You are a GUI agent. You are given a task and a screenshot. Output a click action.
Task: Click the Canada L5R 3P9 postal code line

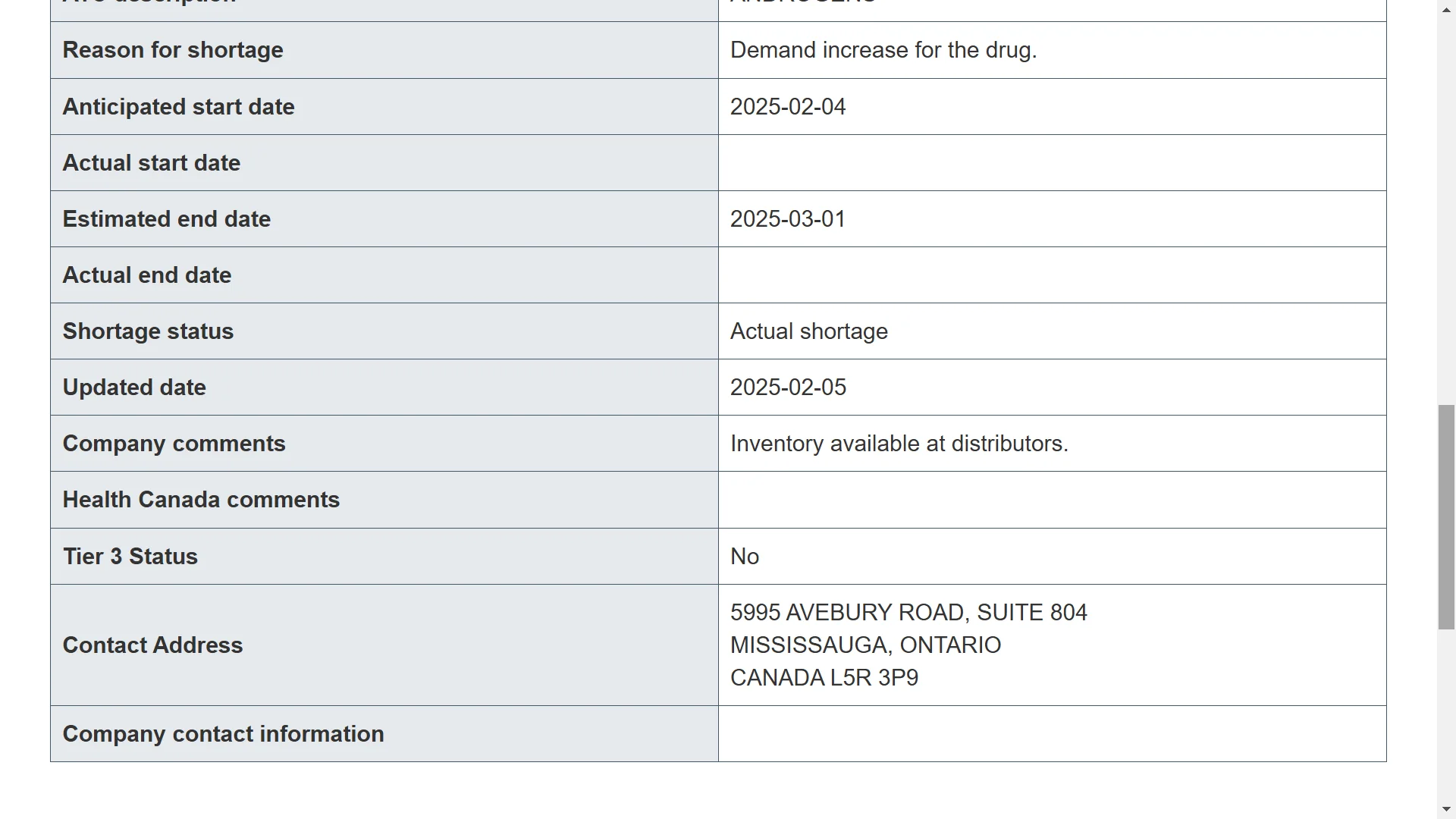(824, 678)
